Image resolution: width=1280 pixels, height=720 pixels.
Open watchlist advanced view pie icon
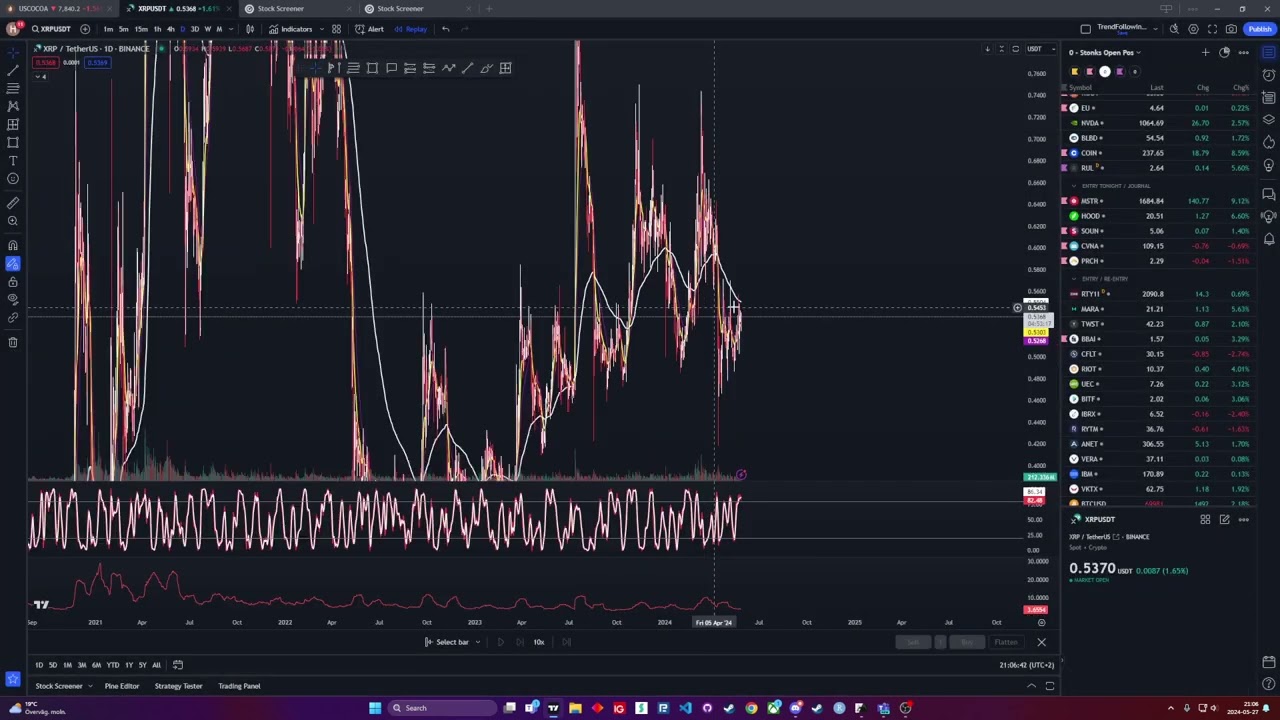pos(1224,52)
